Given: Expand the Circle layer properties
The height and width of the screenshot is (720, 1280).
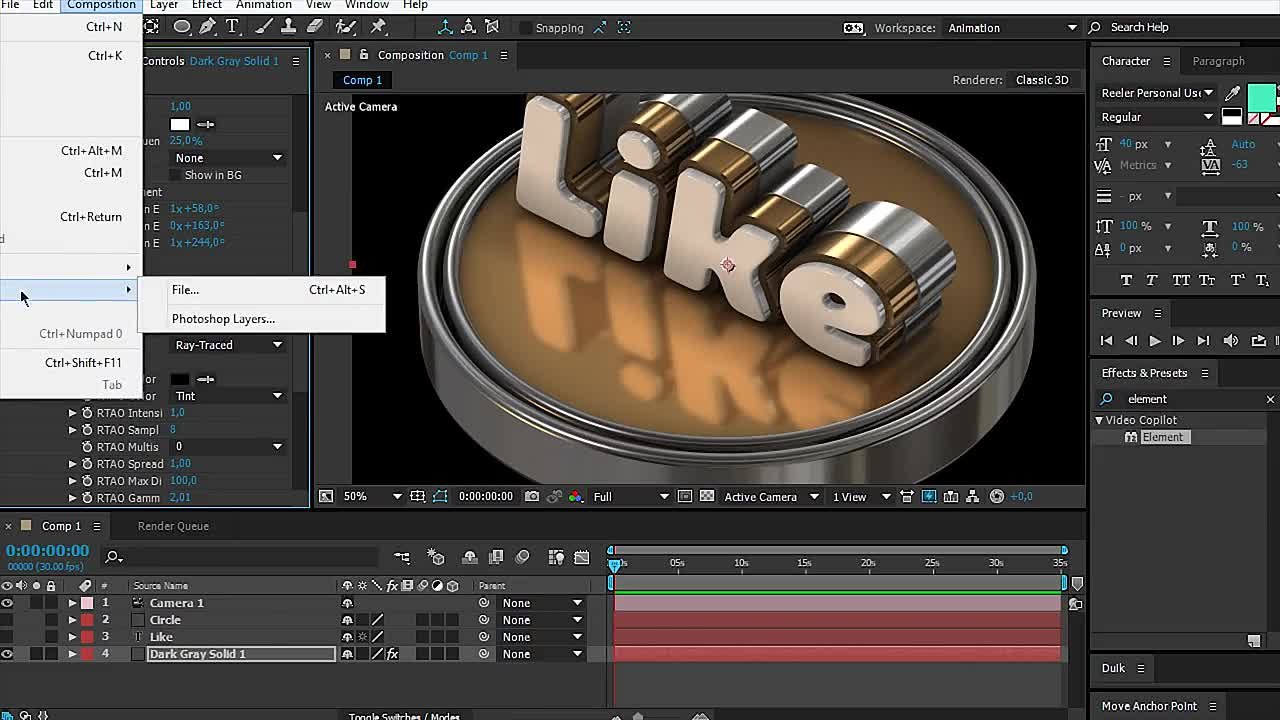Looking at the screenshot, I should [x=72, y=620].
